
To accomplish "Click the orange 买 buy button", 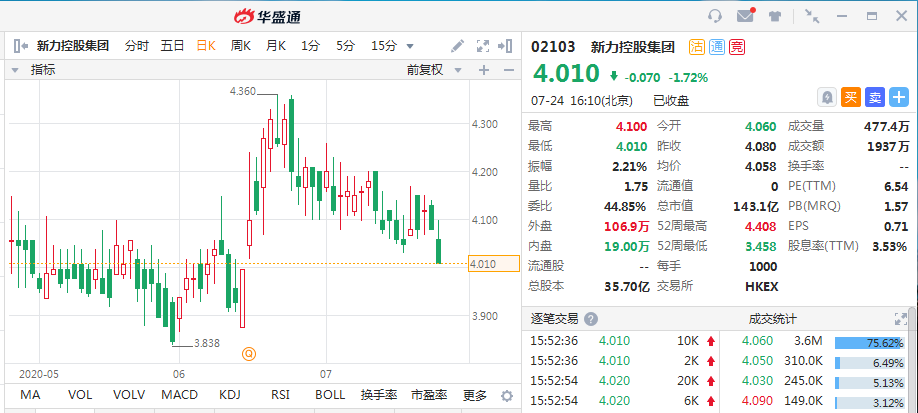I will 851,97.
